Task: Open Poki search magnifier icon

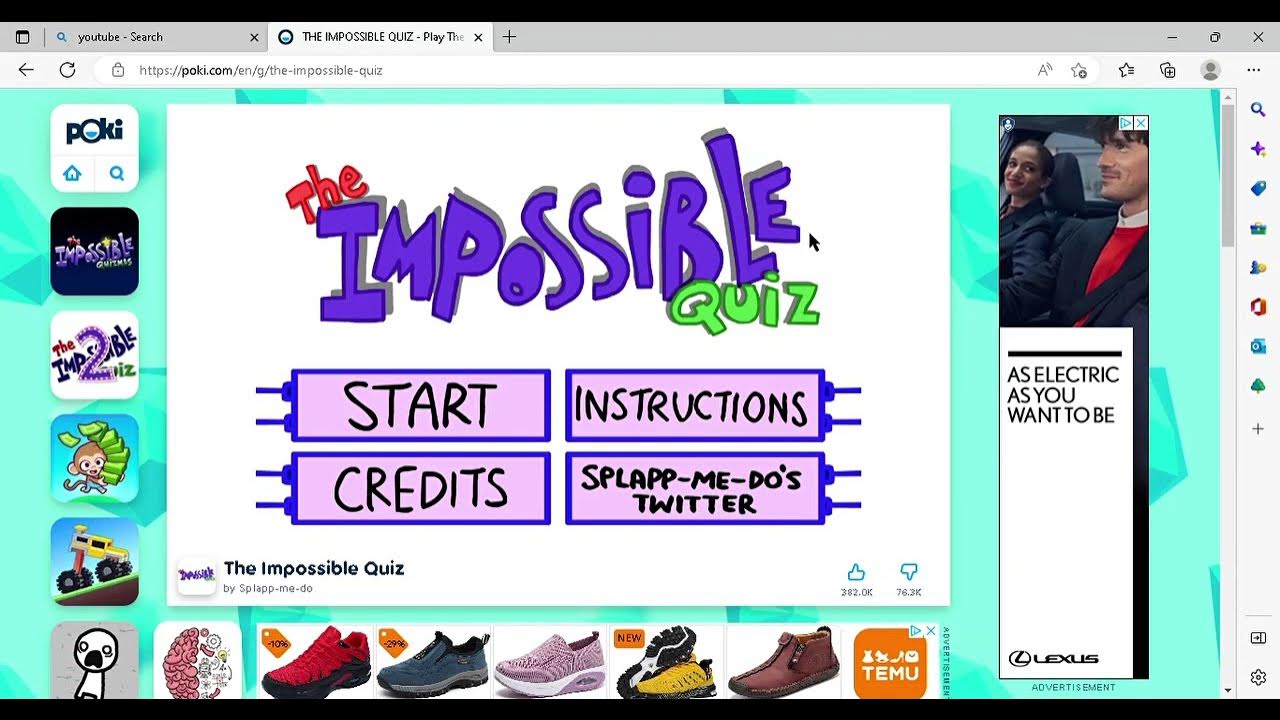Action: (x=117, y=173)
